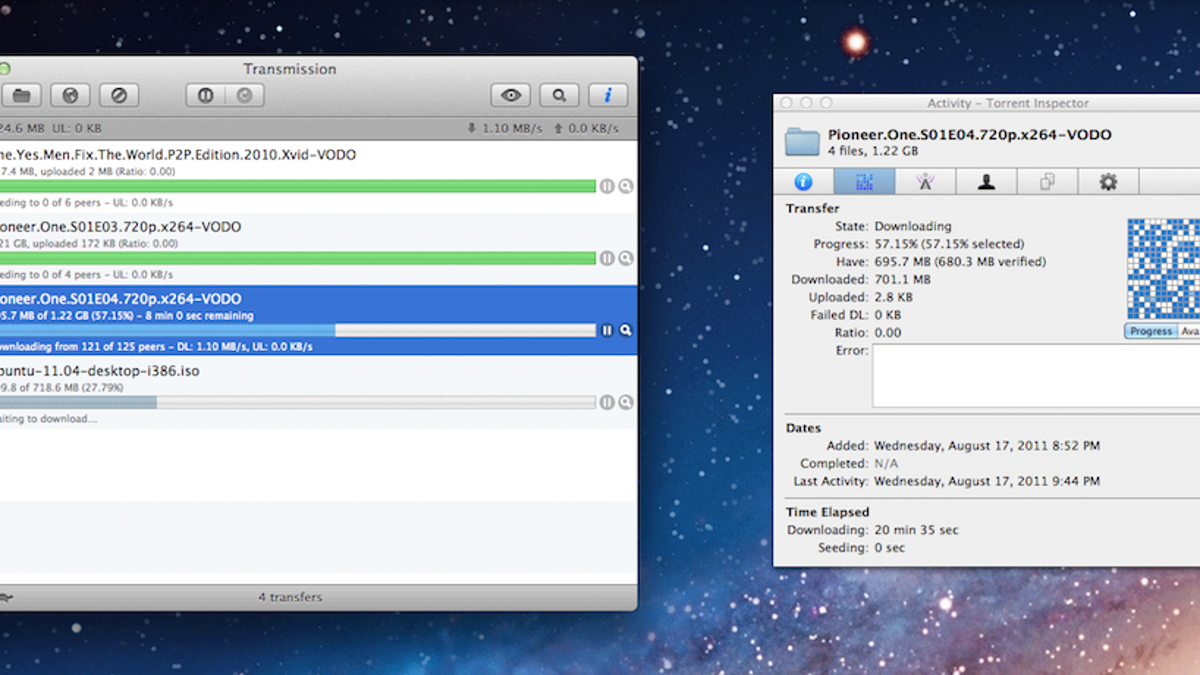The height and width of the screenshot is (675, 1200).
Task: Select the Progress pieces view segment
Action: [1151, 331]
